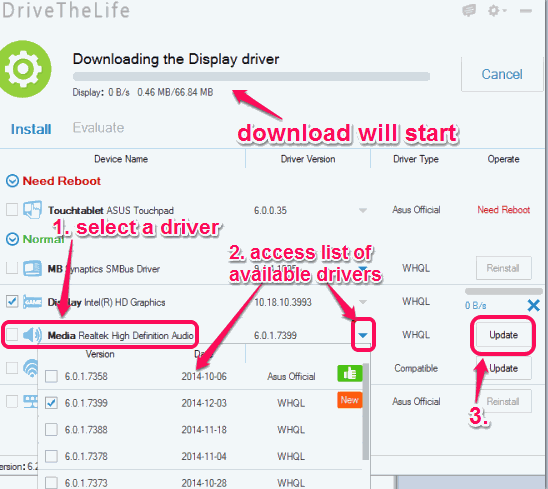Select version 6.0.1.7378 checkbox
This screenshot has height=489, width=548.
tap(51, 456)
